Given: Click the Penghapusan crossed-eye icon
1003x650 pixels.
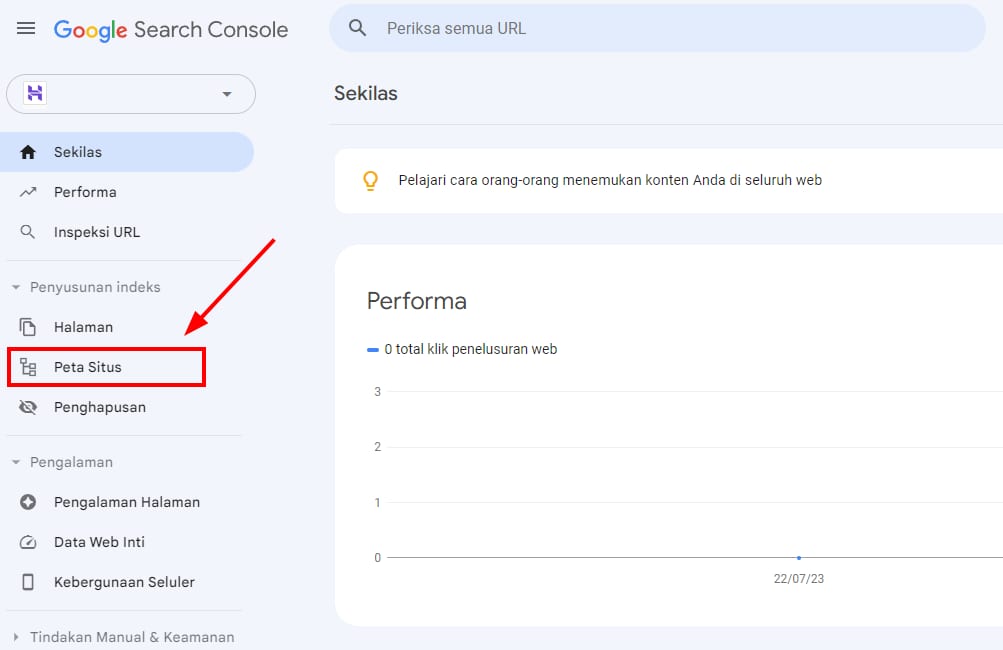Looking at the screenshot, I should (28, 407).
